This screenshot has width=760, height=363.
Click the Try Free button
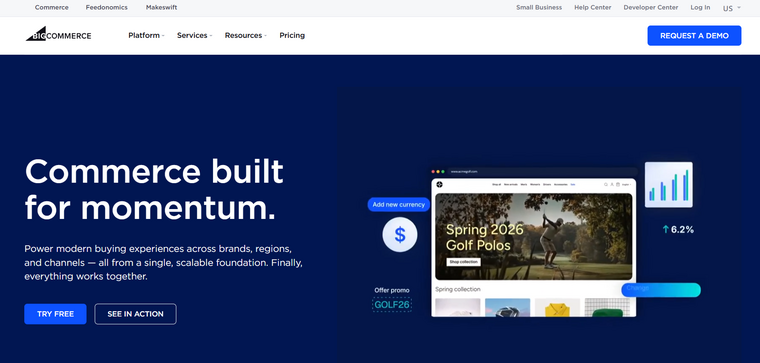[x=55, y=314]
